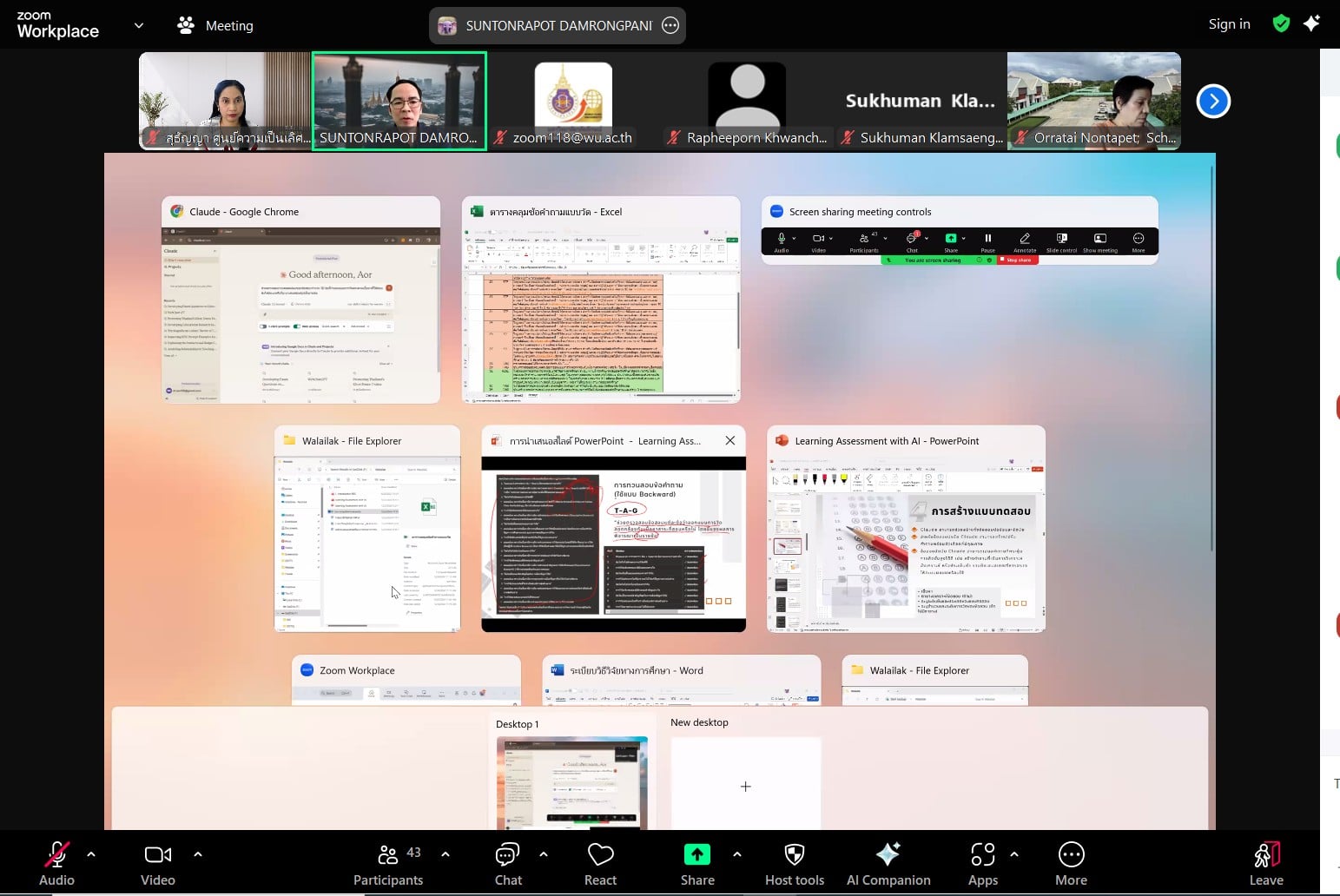
Task: Expand the caret beside Apps
Action: click(1014, 854)
